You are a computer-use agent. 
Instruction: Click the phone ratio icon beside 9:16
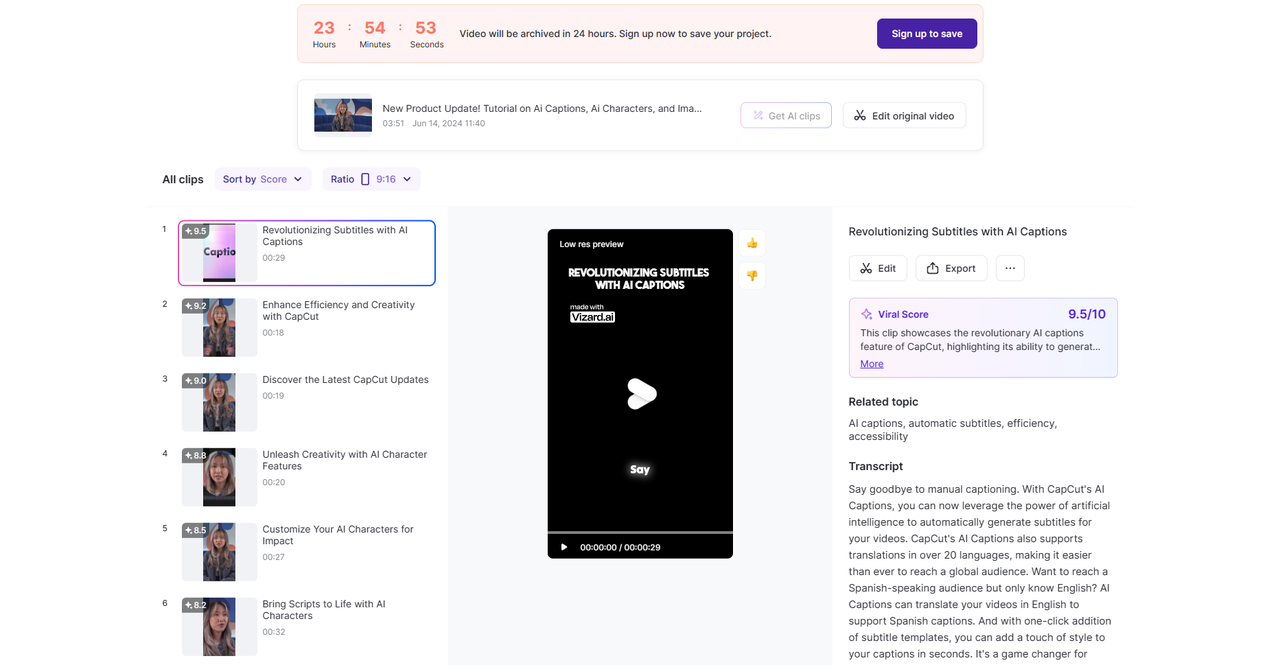click(365, 179)
